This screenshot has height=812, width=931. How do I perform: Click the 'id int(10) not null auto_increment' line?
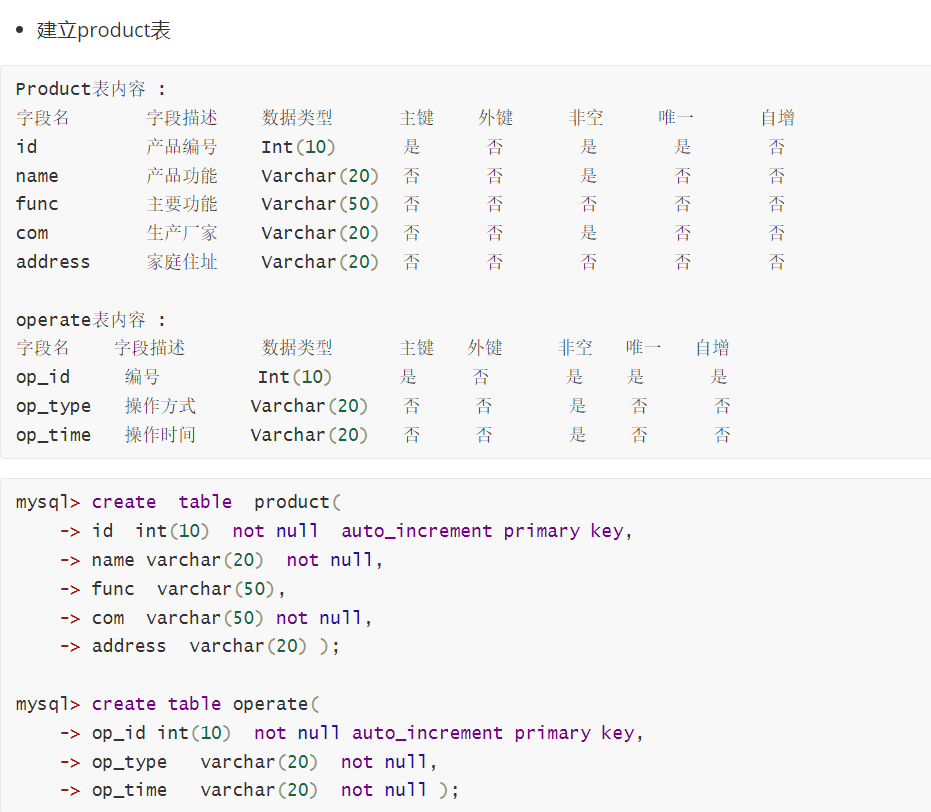(346, 531)
